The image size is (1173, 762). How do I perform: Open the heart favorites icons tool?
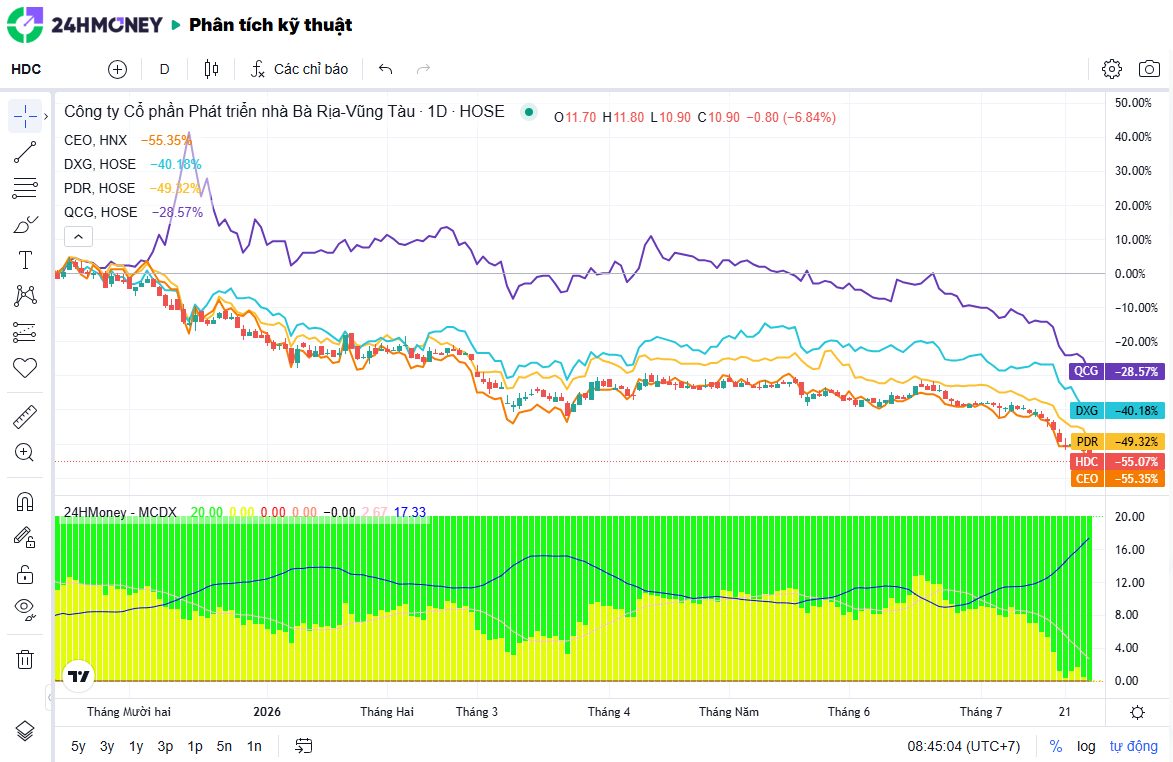point(25,367)
